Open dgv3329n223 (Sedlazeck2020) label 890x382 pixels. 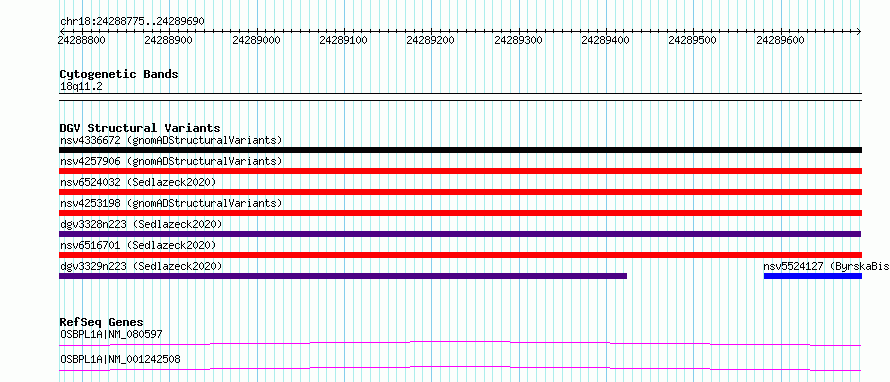click(141, 266)
